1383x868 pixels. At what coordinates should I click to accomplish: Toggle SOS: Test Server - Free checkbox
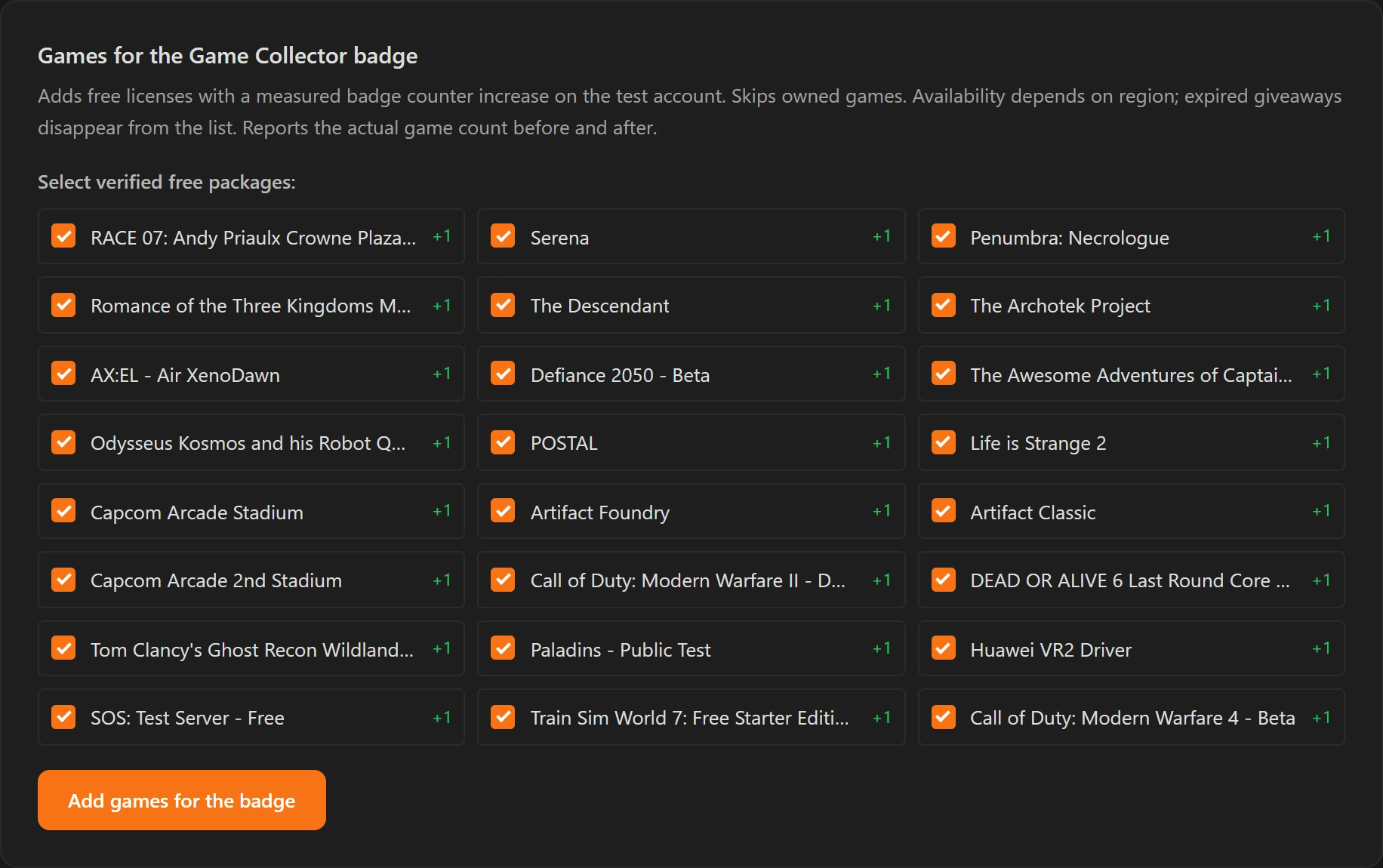[63, 717]
